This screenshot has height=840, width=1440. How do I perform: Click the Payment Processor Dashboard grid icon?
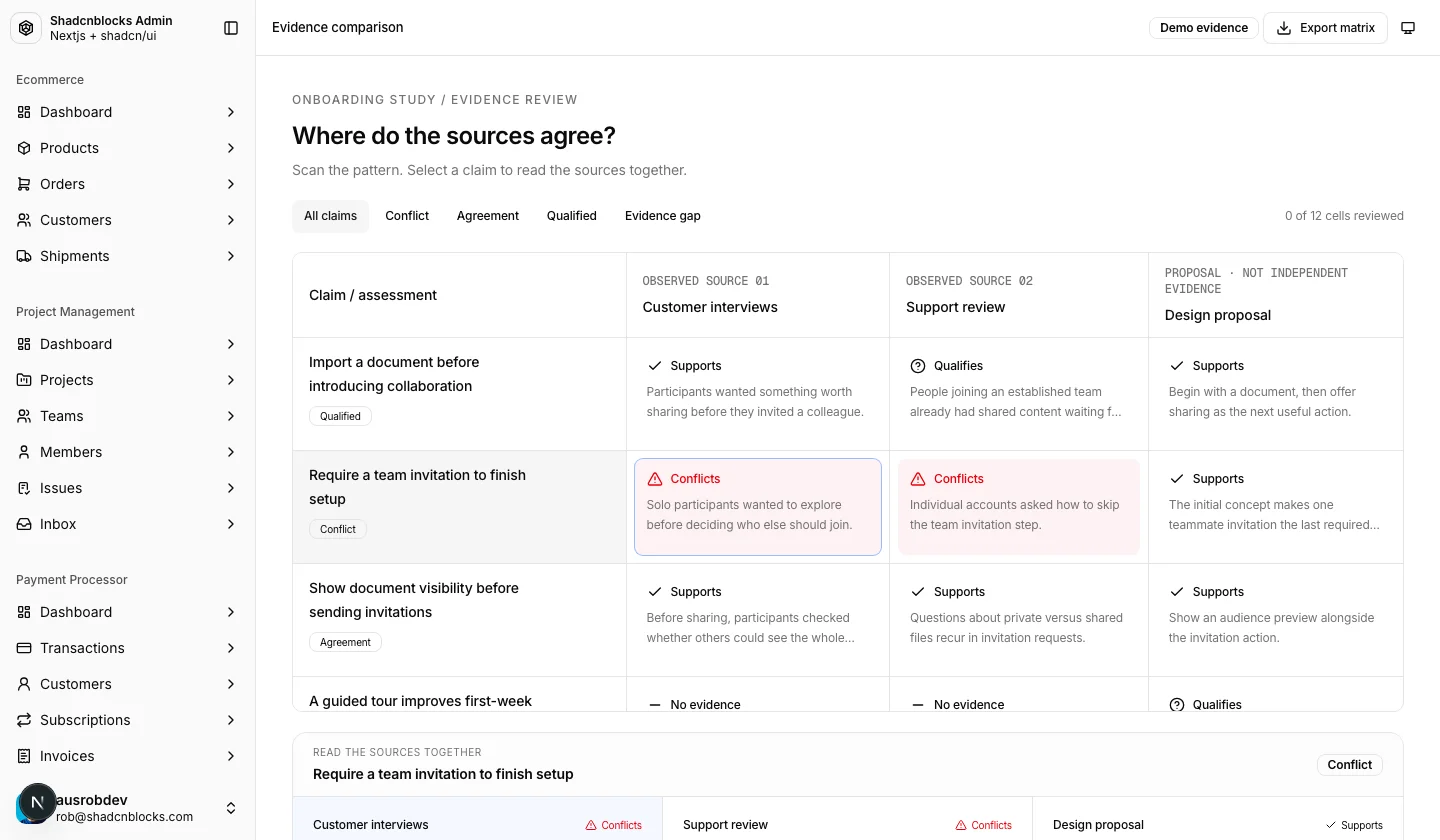(x=24, y=612)
